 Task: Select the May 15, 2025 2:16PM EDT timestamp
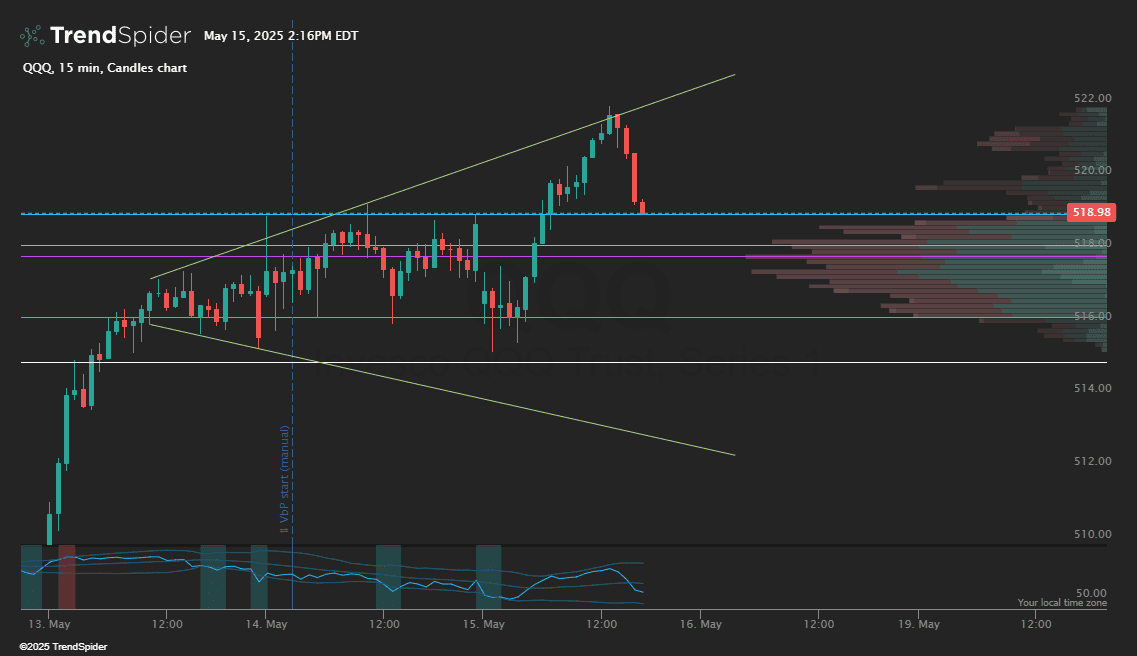click(281, 36)
